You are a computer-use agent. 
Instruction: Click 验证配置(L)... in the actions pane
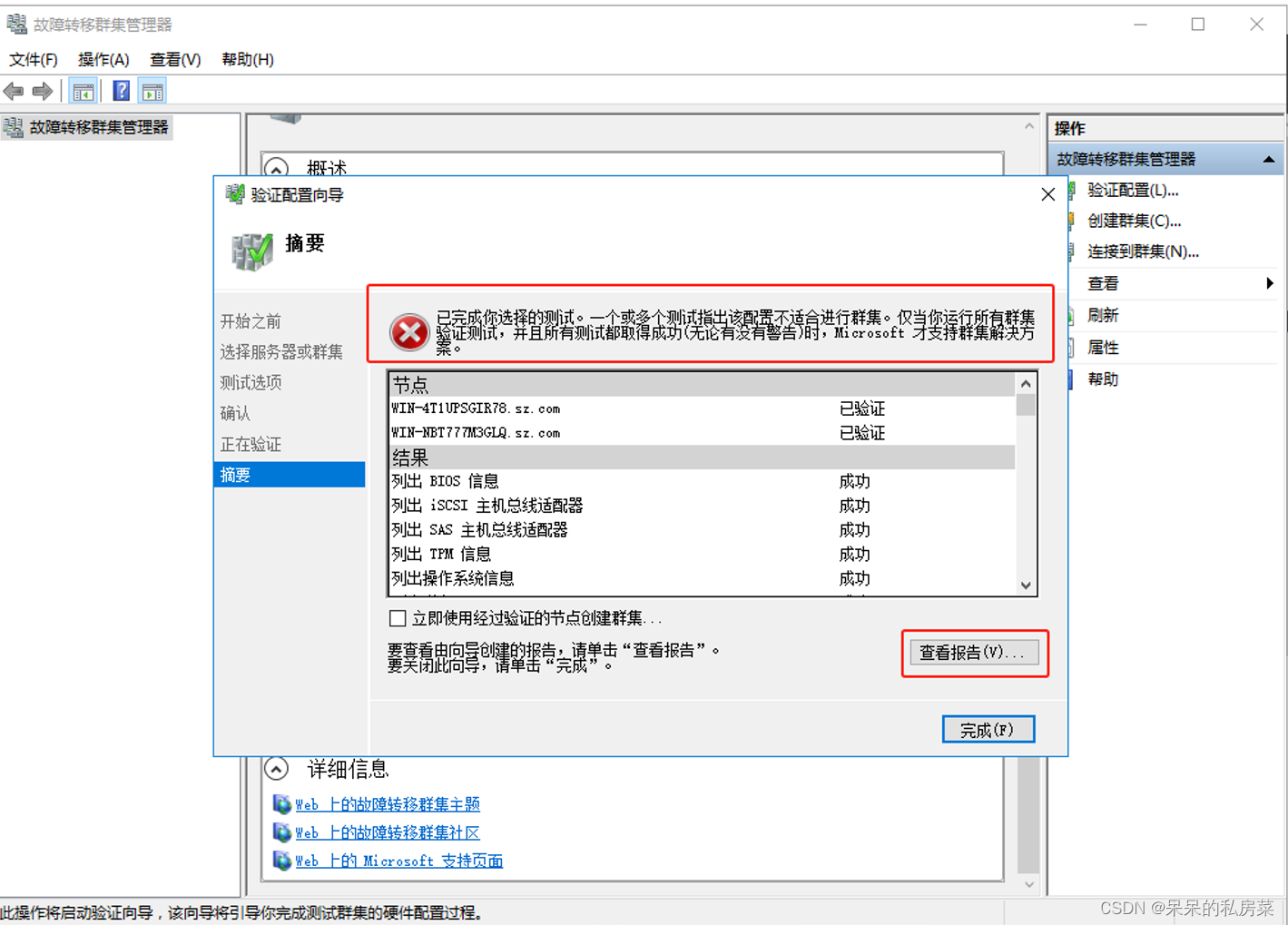click(1133, 191)
